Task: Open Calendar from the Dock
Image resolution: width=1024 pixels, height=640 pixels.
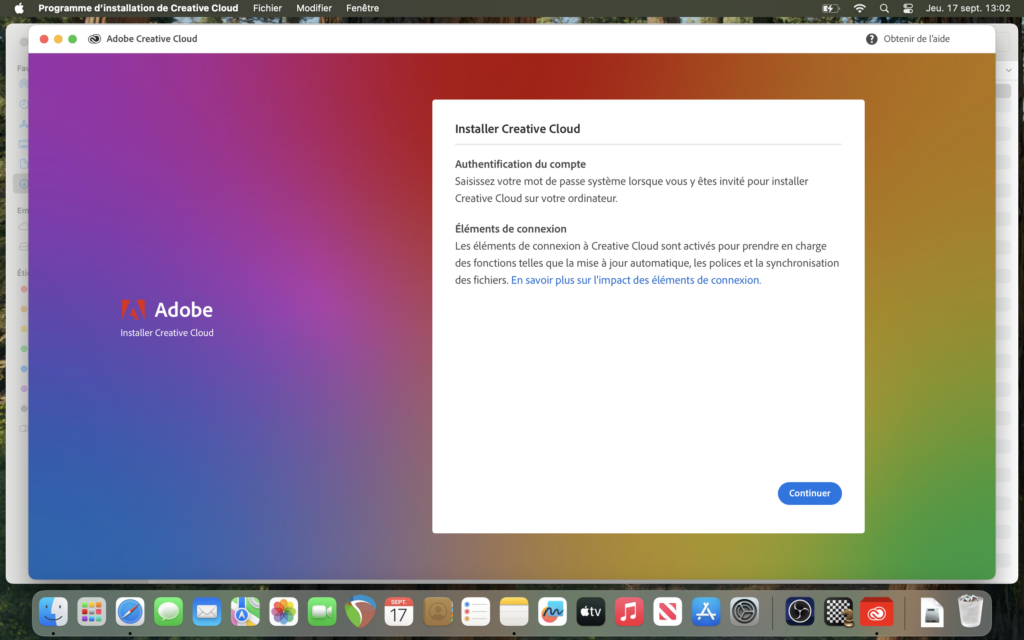Action: tap(399, 612)
